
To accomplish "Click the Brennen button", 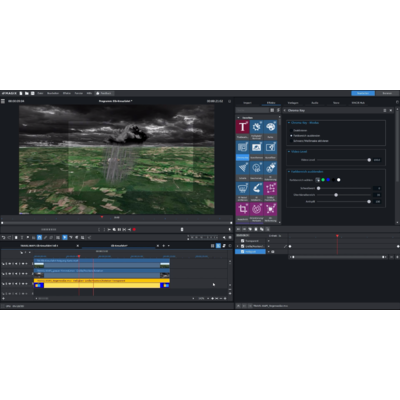I will 387,93.
